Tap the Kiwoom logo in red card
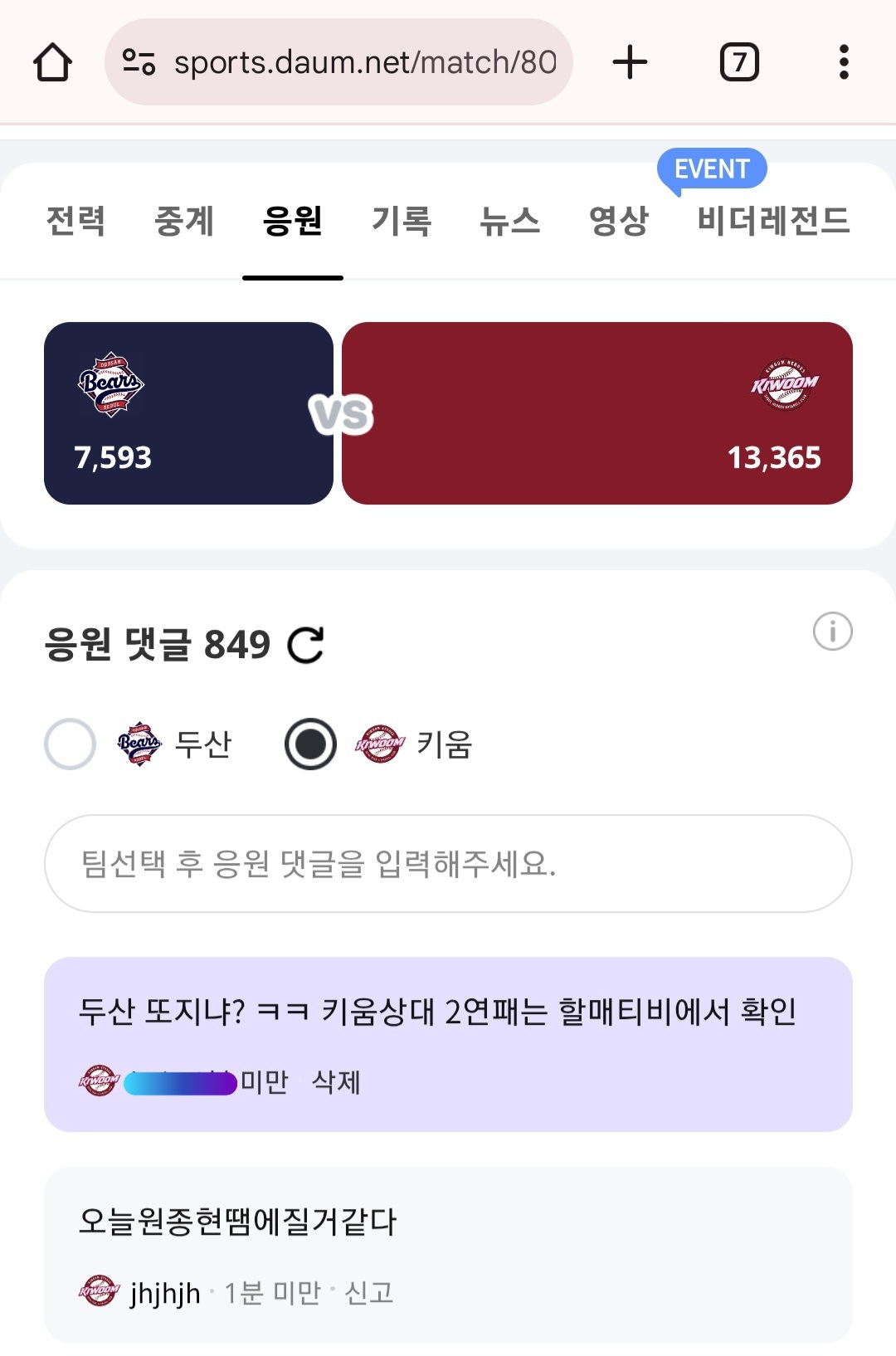Screen dimensions: 896x1356 (784, 384)
